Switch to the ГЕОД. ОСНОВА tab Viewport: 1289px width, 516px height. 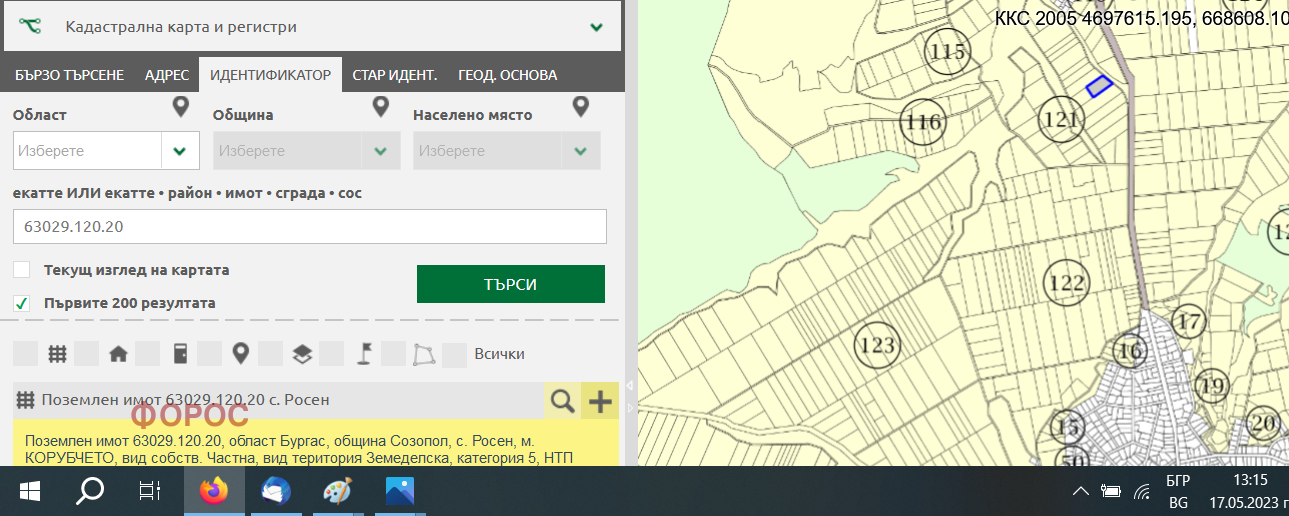[x=507, y=75]
